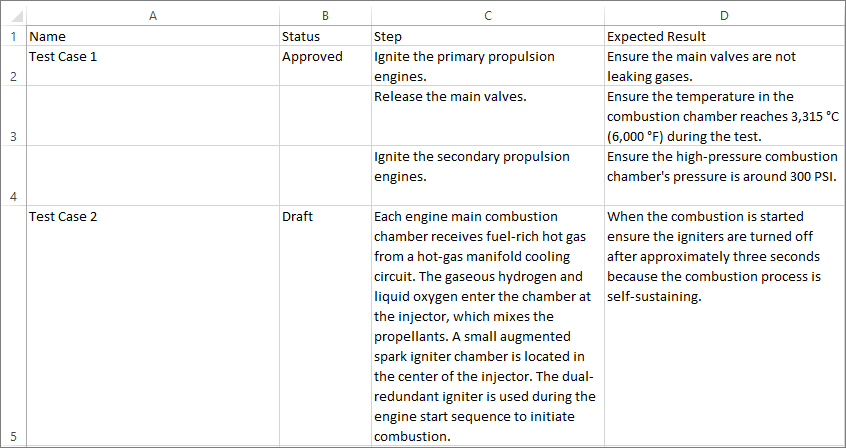Select row 1 header
Screen dimensions: 846x448
pos(13,36)
